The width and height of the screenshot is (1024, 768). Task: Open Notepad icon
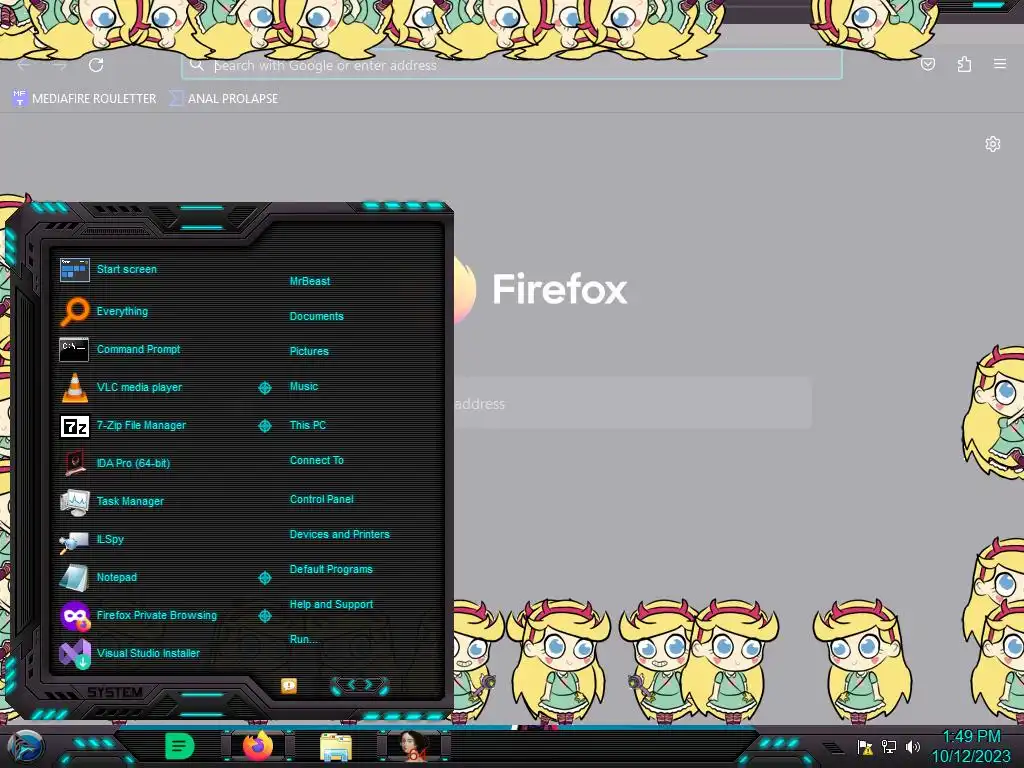[74, 578]
